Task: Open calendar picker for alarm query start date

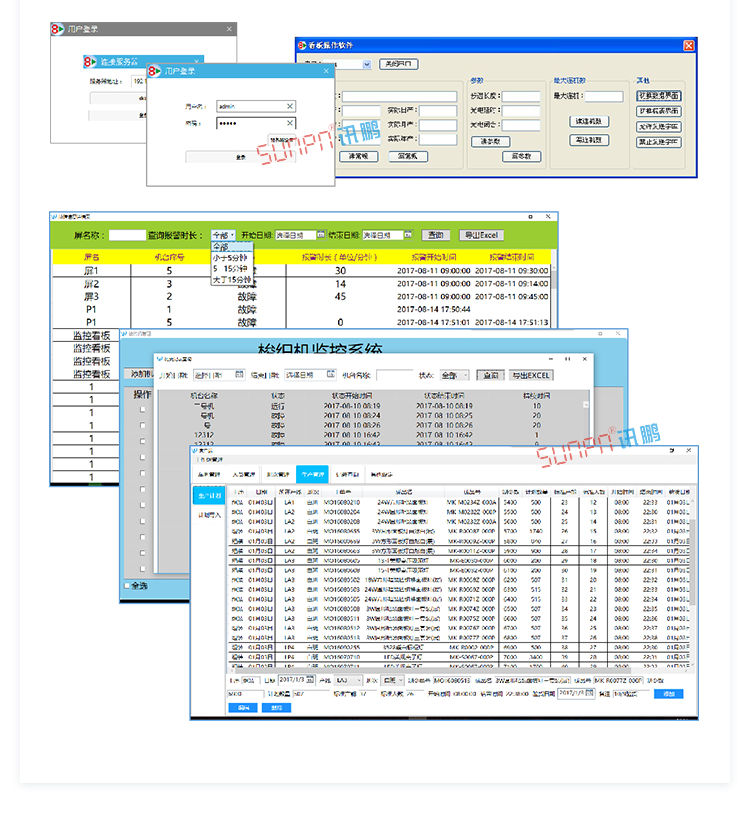Action: point(321,235)
